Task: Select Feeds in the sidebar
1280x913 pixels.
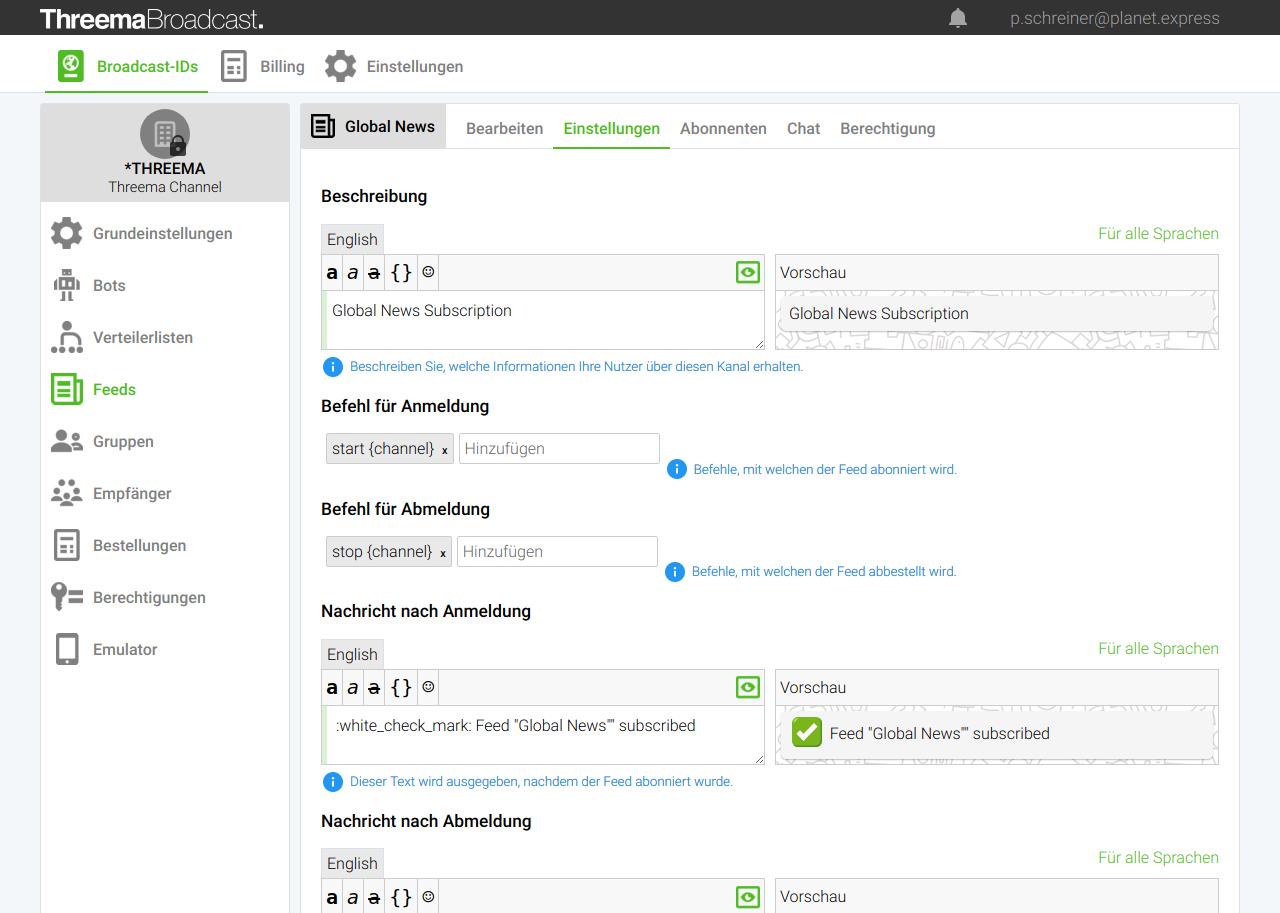Action: (165, 389)
